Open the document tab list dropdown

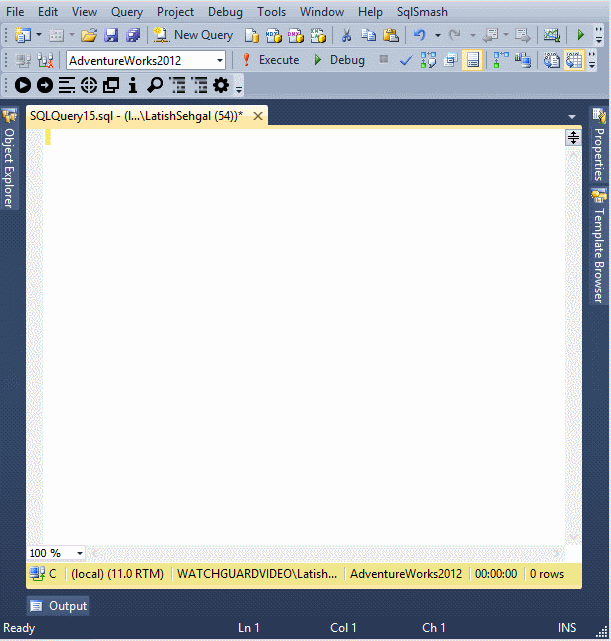(572, 117)
